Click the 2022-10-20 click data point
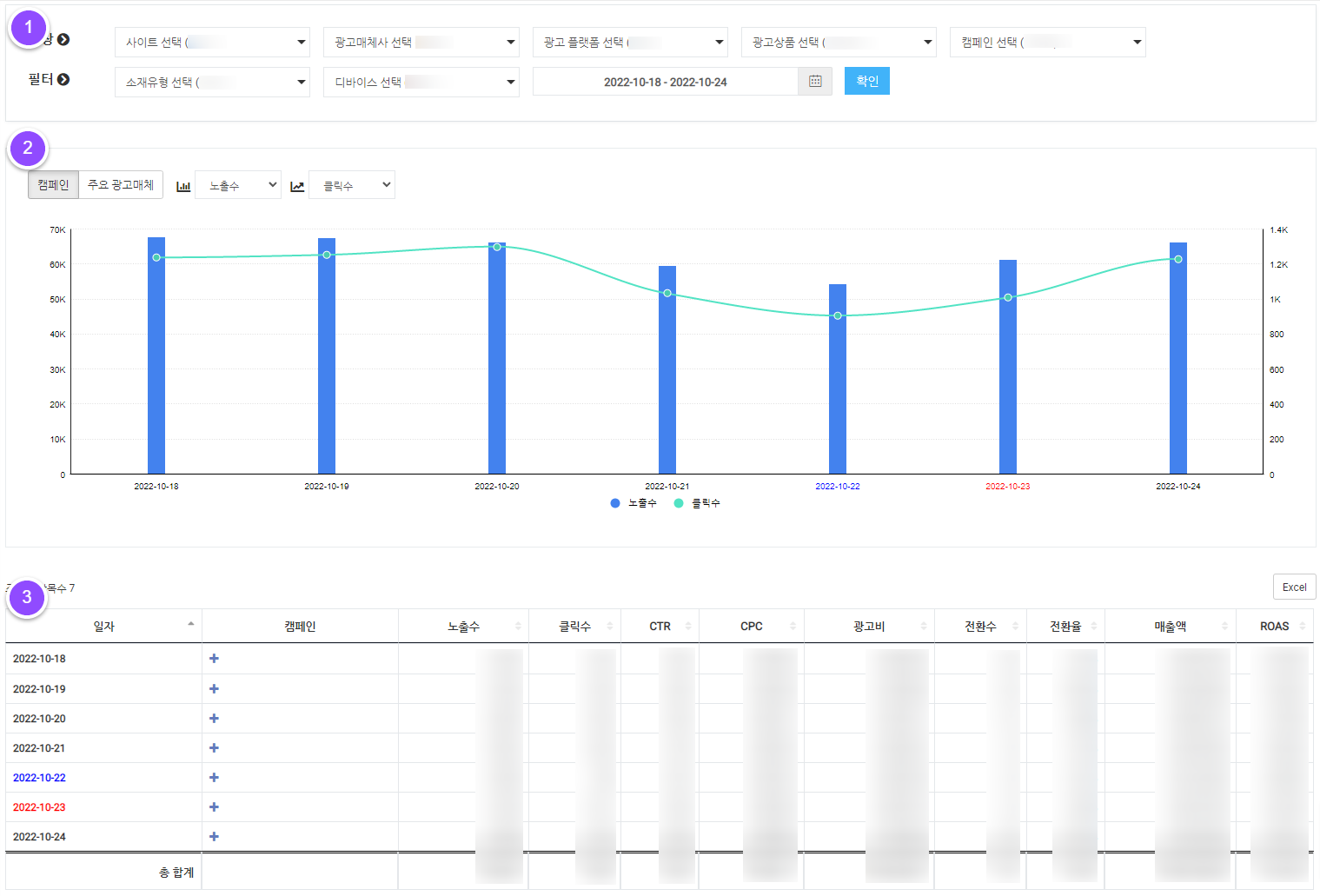Image resolution: width=1320 pixels, height=896 pixels. (x=497, y=247)
